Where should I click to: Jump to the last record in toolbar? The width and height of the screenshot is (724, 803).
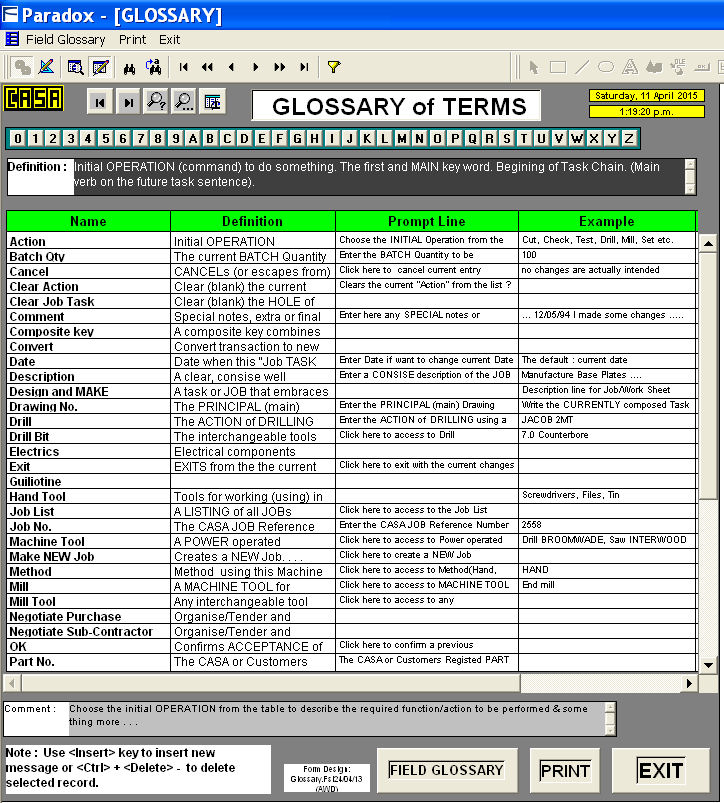pos(304,67)
